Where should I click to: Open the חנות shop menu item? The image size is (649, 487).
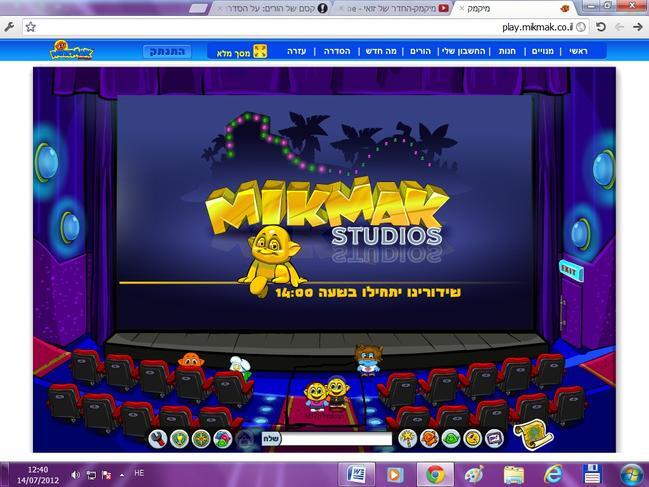(x=507, y=51)
